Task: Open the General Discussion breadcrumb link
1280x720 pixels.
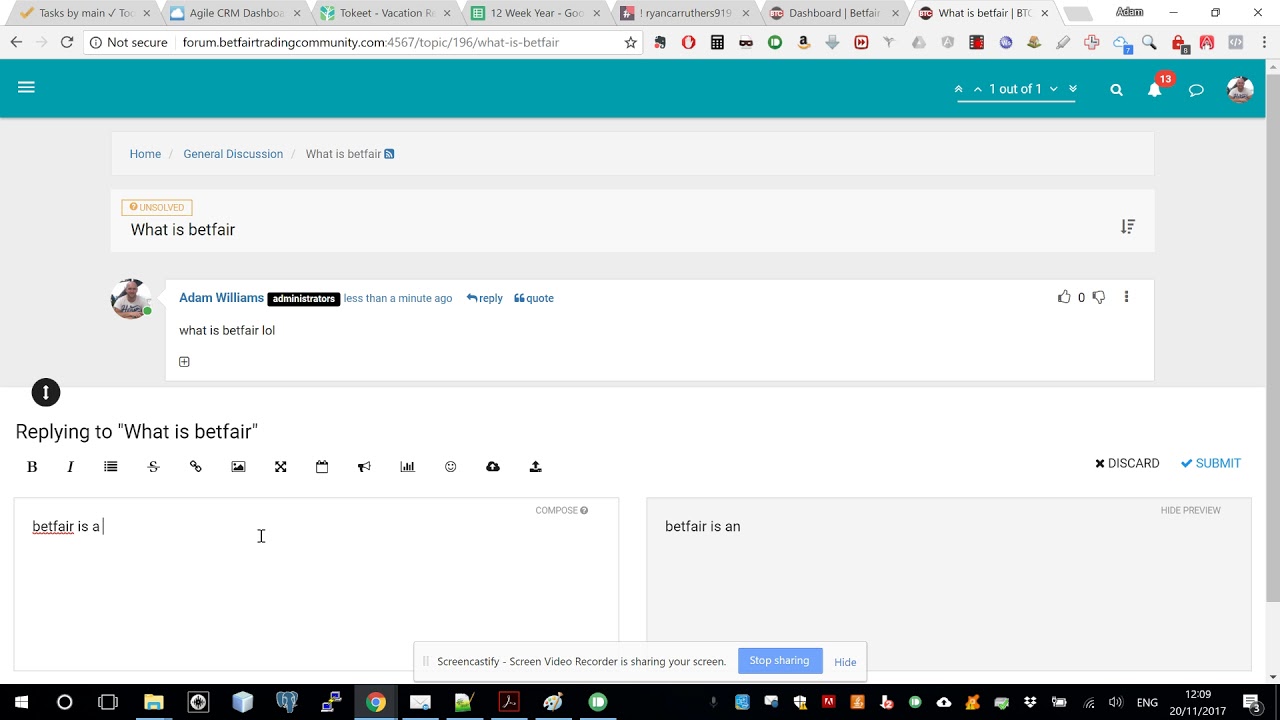Action: pyautogui.click(x=233, y=154)
